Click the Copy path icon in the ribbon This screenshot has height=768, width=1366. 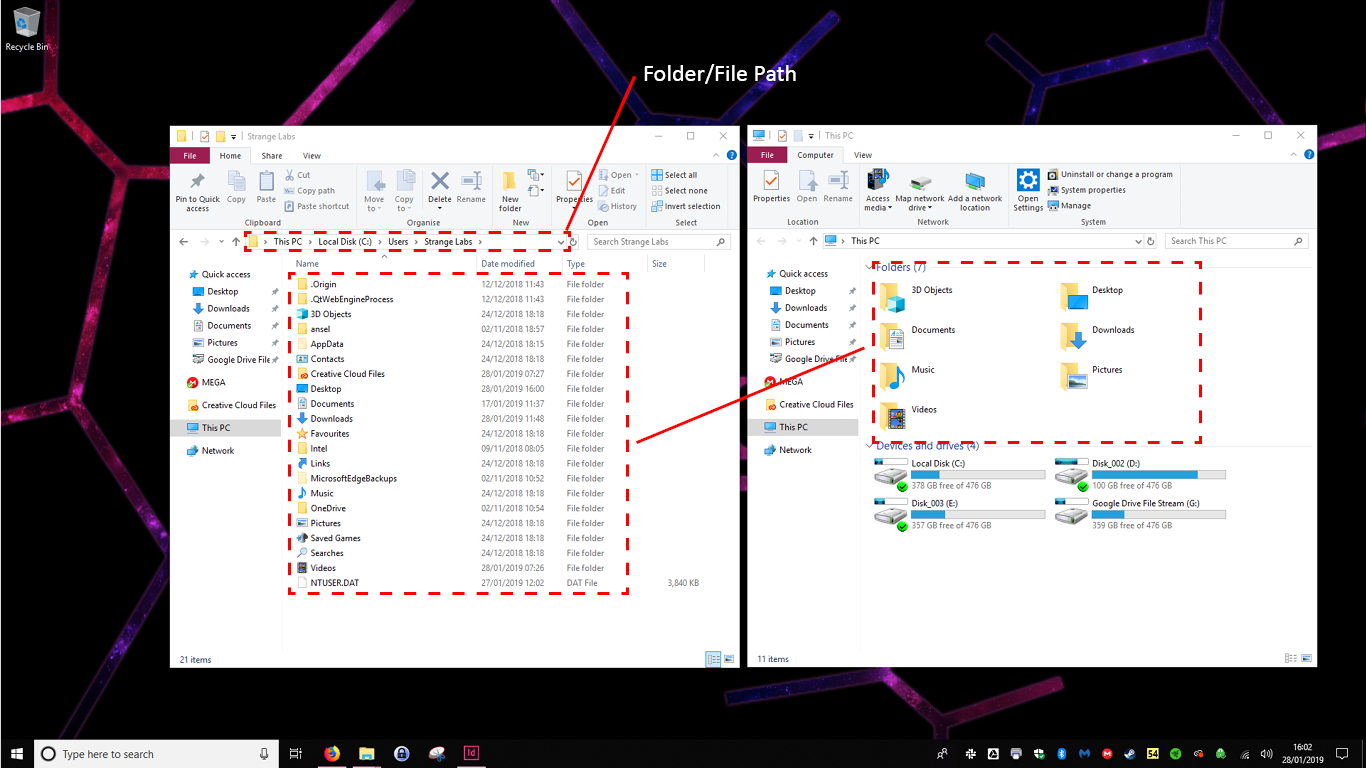point(316,191)
